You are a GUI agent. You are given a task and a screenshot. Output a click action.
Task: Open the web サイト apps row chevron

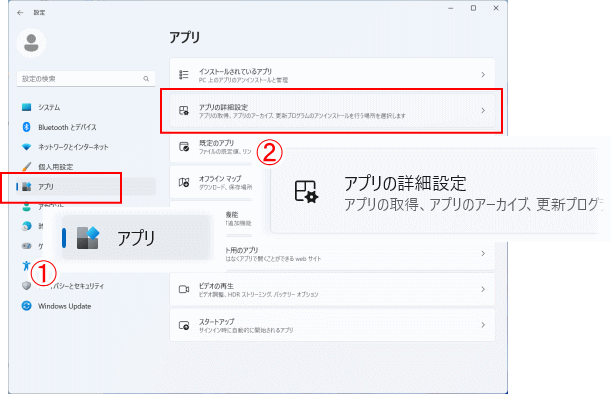[x=483, y=254]
